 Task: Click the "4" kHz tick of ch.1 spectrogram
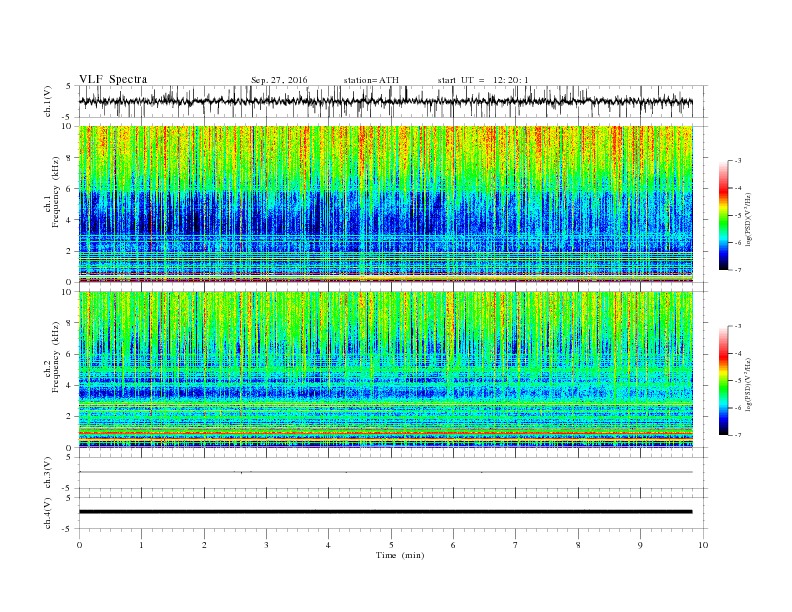point(70,220)
